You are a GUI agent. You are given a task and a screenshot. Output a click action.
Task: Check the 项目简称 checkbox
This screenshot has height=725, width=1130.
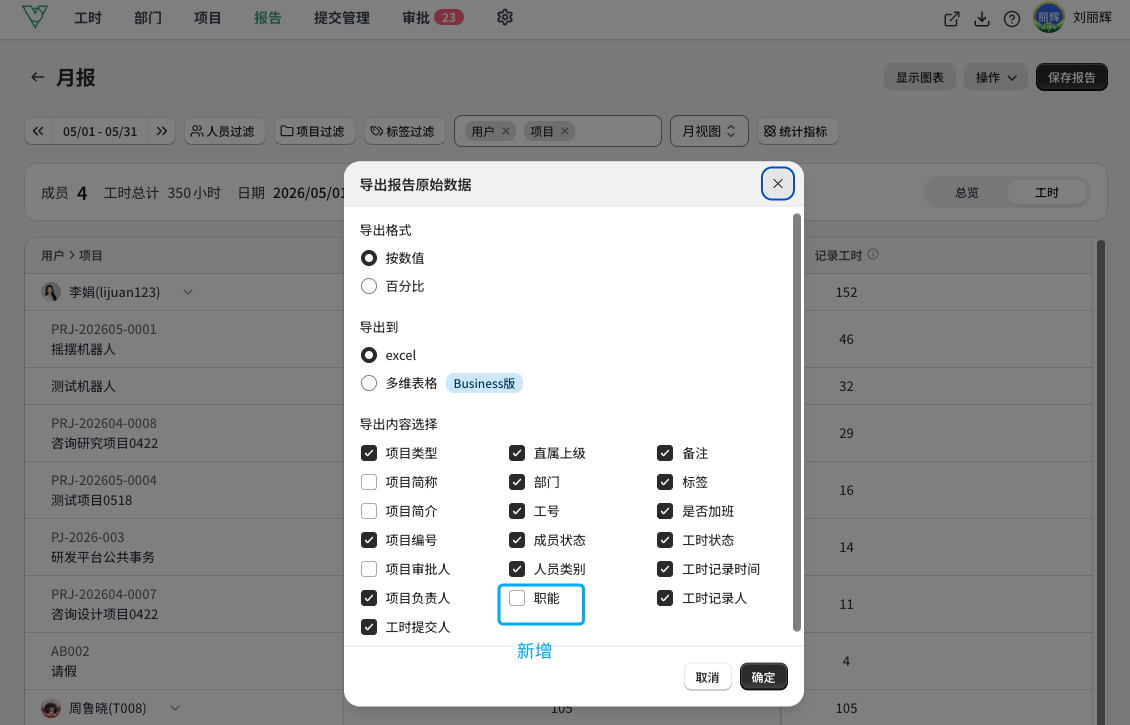369,482
